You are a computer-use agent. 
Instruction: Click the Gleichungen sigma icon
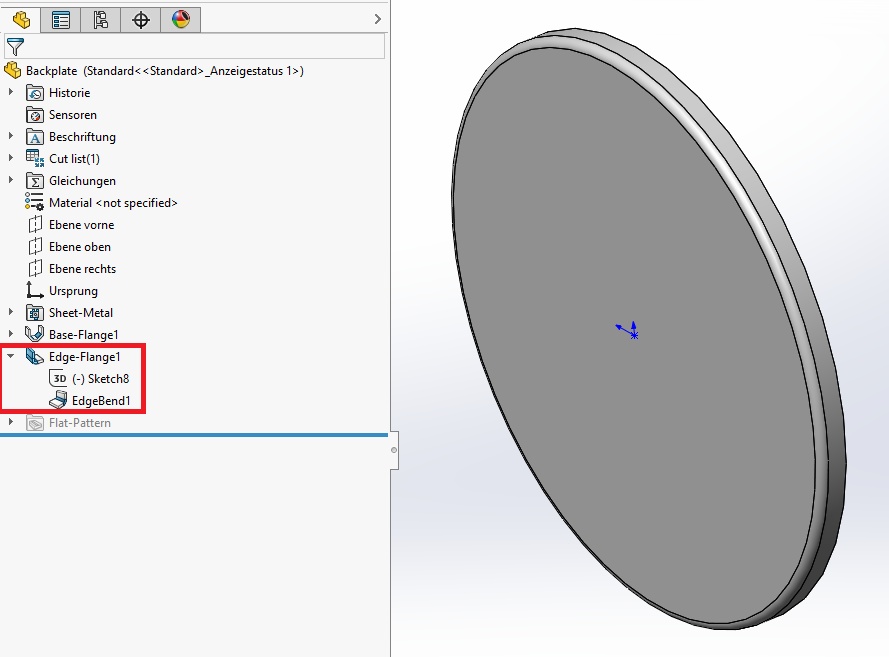click(x=35, y=181)
